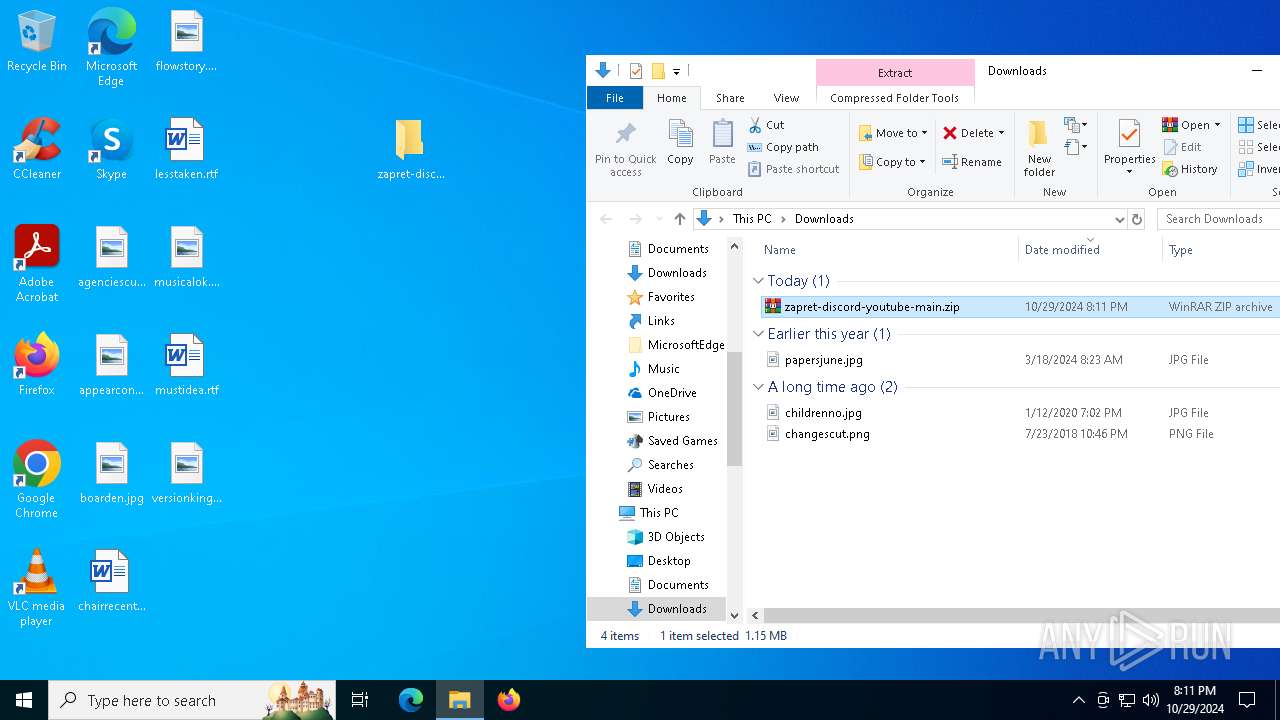Viewport: 1280px width, 720px height.
Task: Select the Skype desktop icon
Action: pyautogui.click(x=111, y=149)
